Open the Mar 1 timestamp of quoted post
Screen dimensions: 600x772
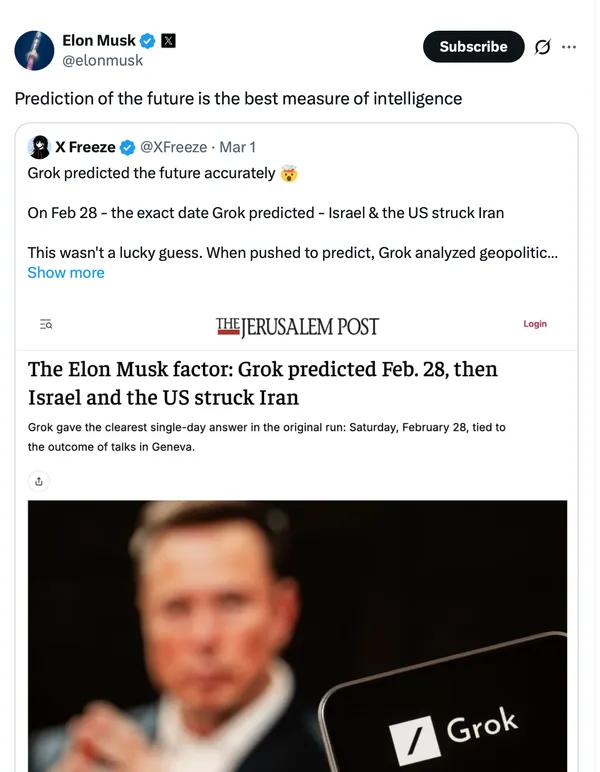[x=238, y=148]
